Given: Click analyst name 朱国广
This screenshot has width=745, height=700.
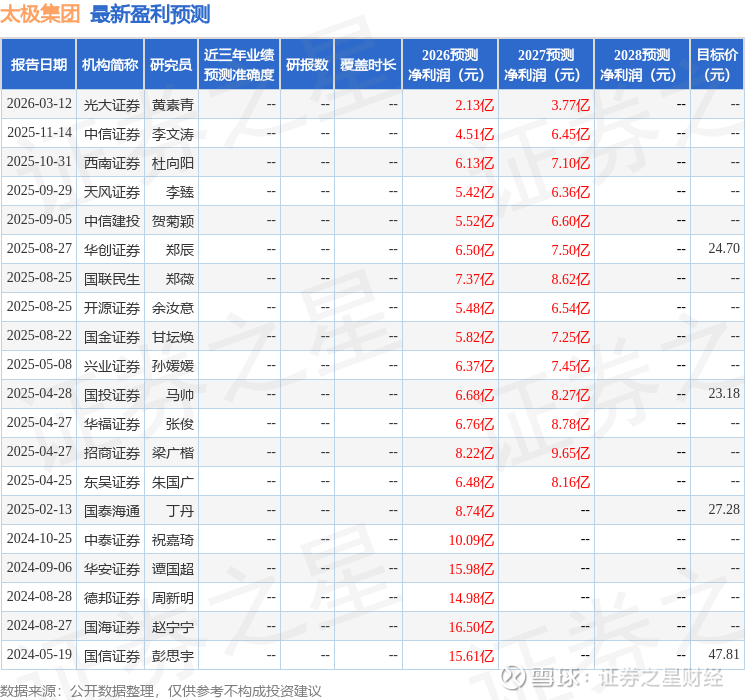Looking at the screenshot, I should point(172,482).
